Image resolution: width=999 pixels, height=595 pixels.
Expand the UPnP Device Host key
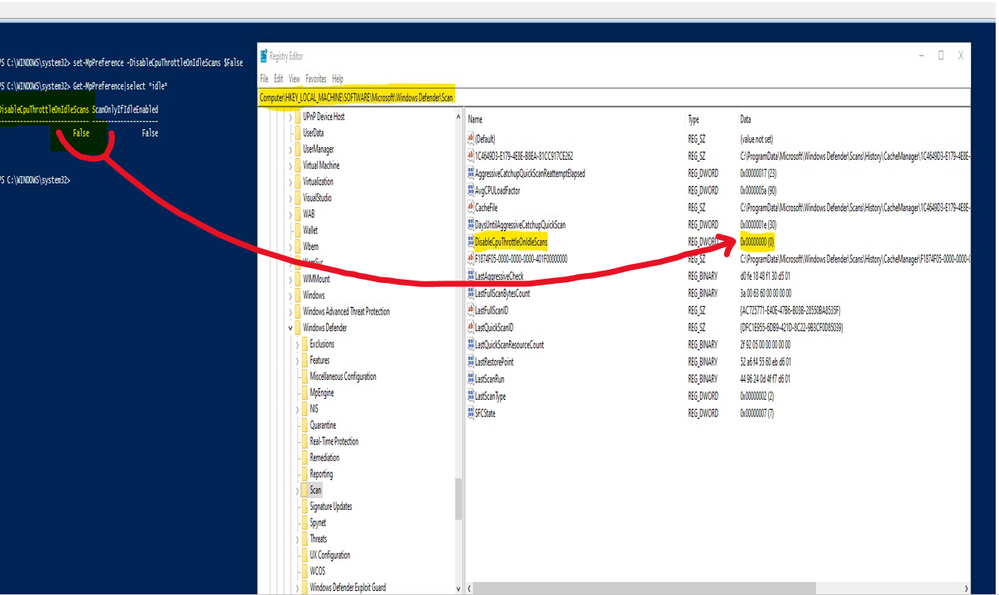pyautogui.click(x=290, y=117)
